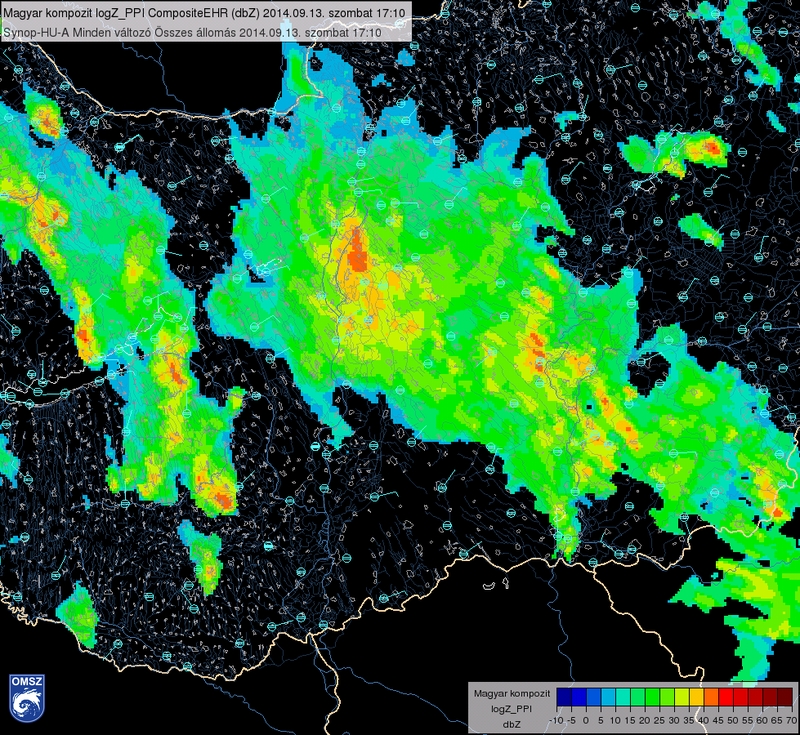This screenshot has width=800, height=735.
Task: Pick the medium blue 0 to 5 dBZ swatch
Action: click(x=594, y=697)
